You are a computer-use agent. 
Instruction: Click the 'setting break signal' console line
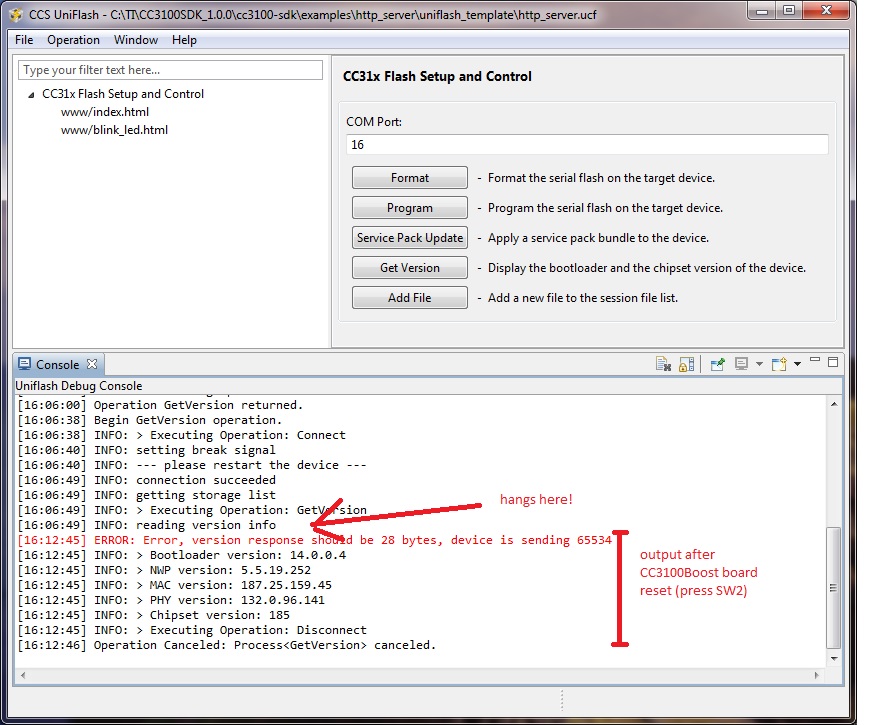click(x=147, y=450)
